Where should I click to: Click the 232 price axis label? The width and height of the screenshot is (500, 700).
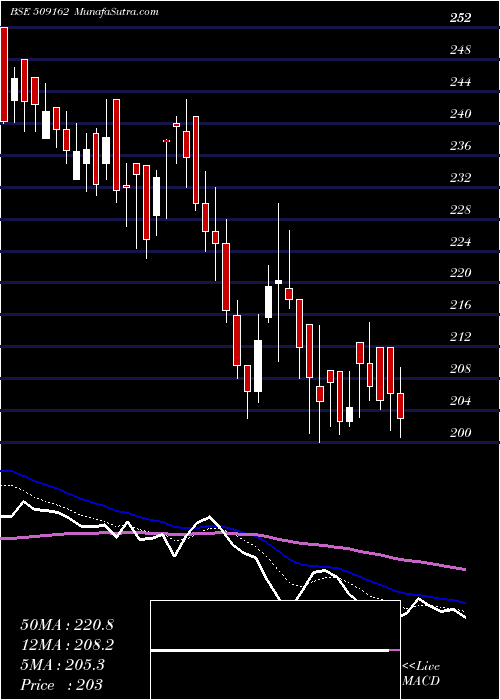[460, 178]
